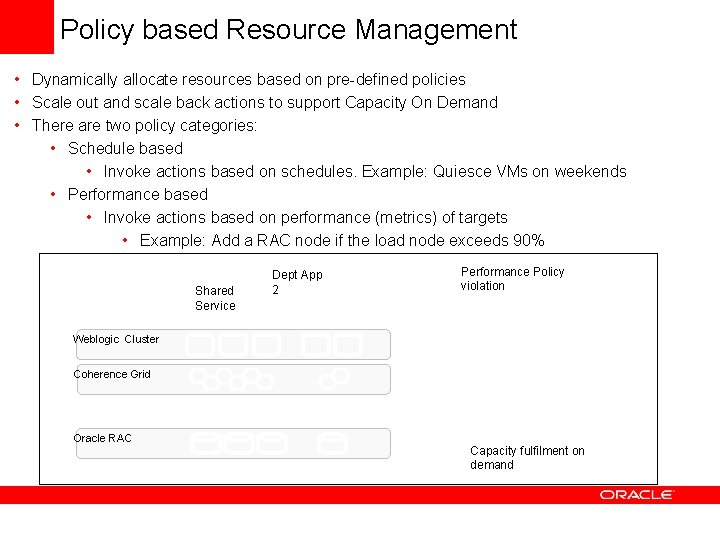Click the "Schedule based" sub-bullet

[125, 148]
